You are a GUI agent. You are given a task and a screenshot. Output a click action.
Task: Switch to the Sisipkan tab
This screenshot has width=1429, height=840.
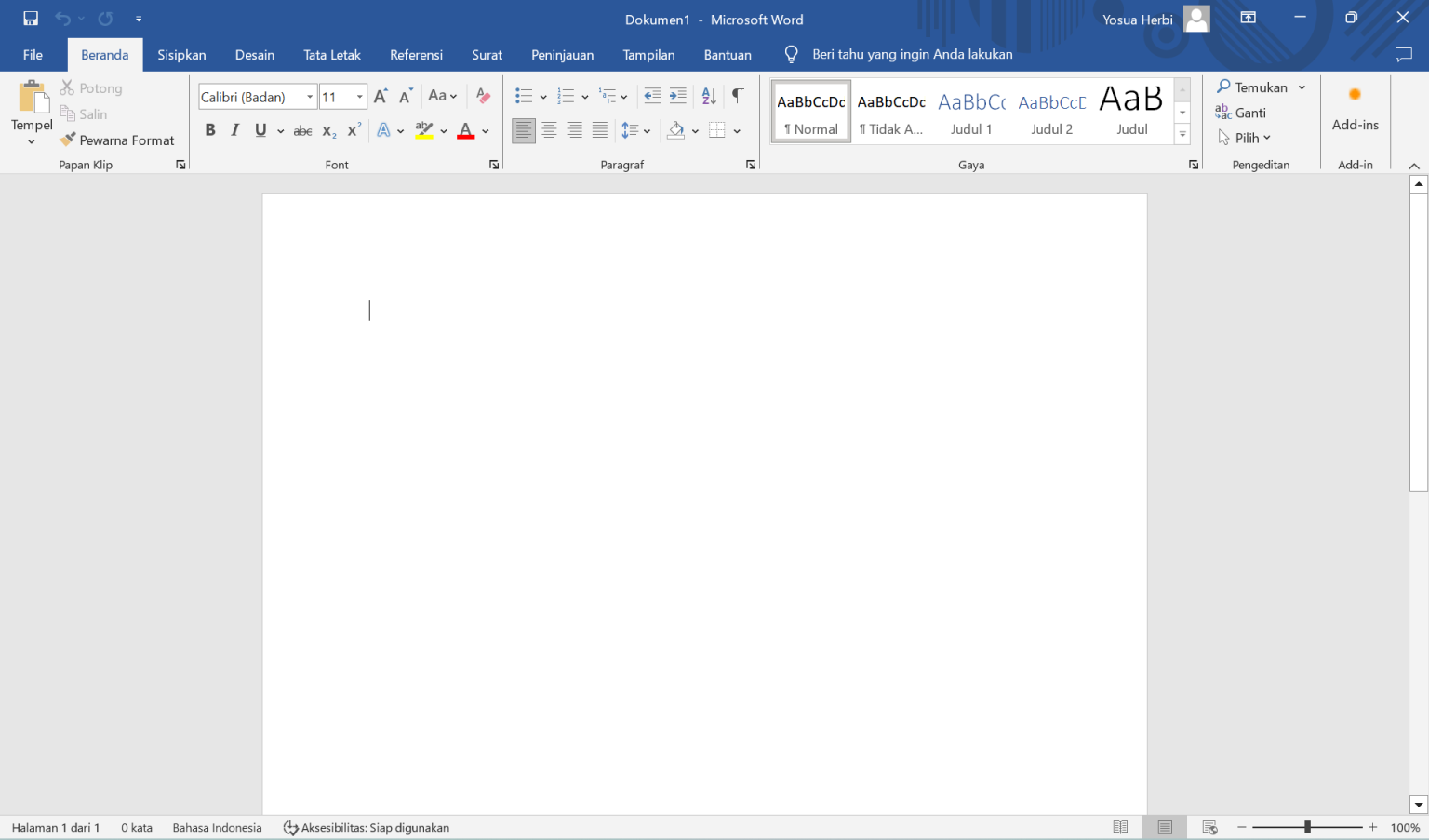pos(181,55)
